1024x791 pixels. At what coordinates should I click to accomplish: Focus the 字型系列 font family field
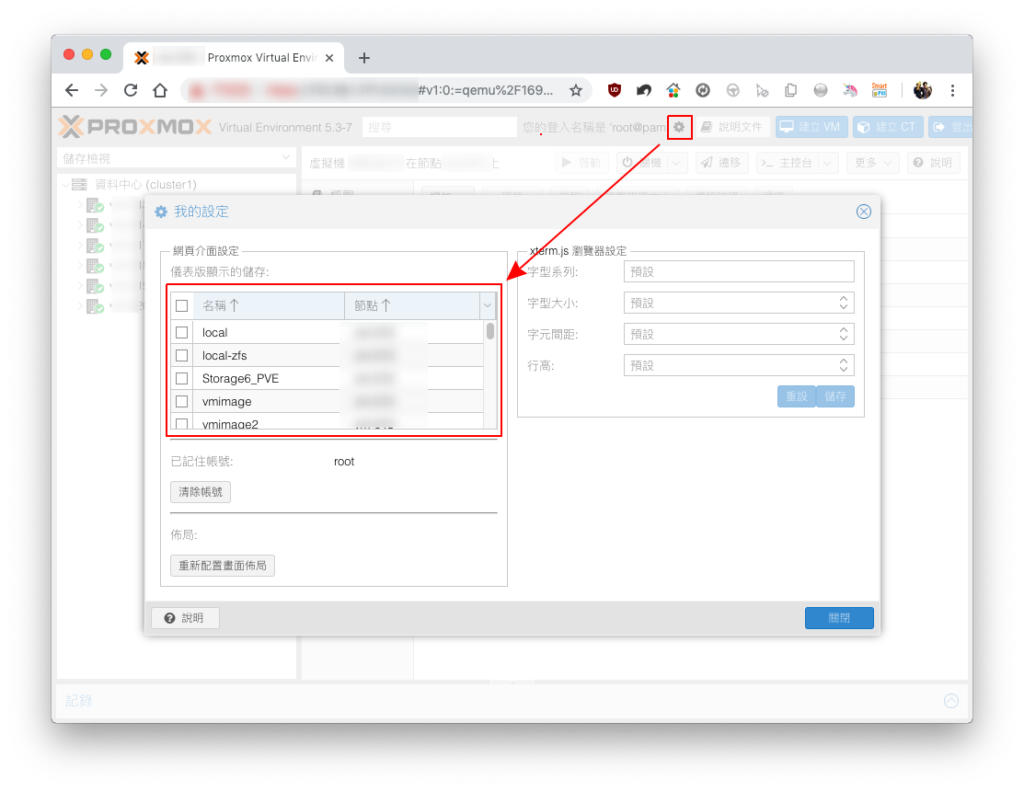[739, 272]
